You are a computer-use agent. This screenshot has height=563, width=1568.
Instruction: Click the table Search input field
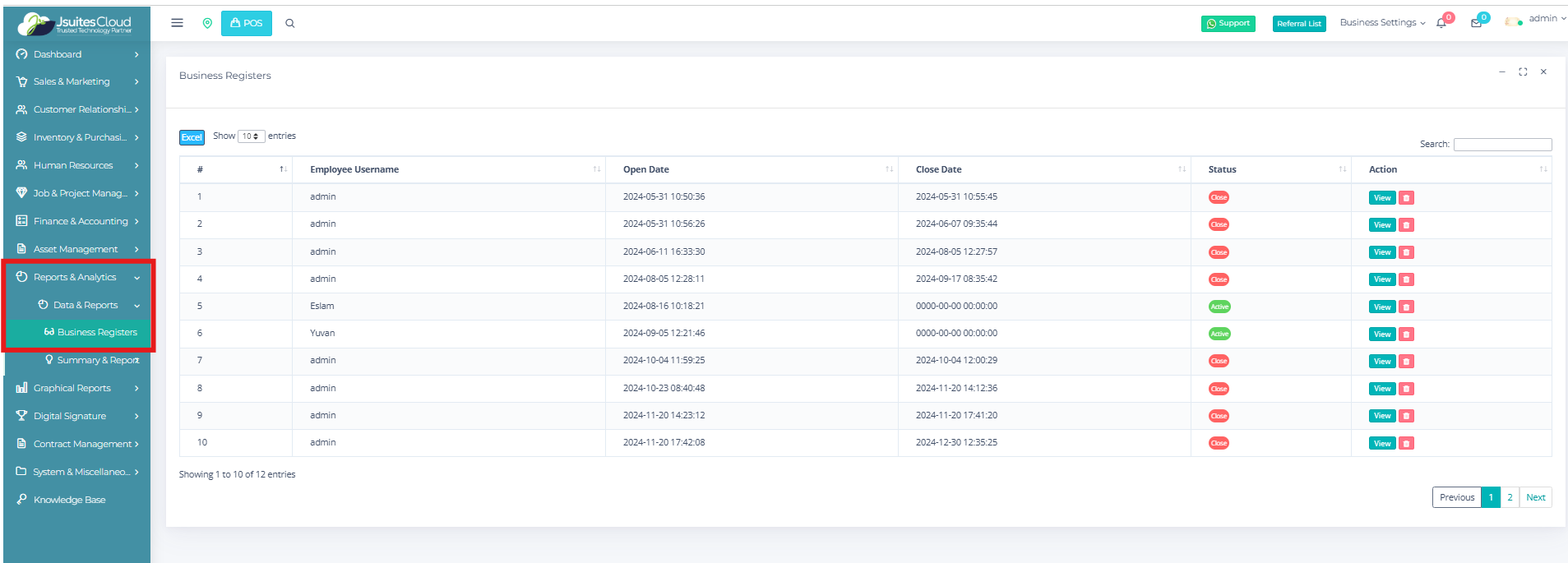tap(1502, 145)
